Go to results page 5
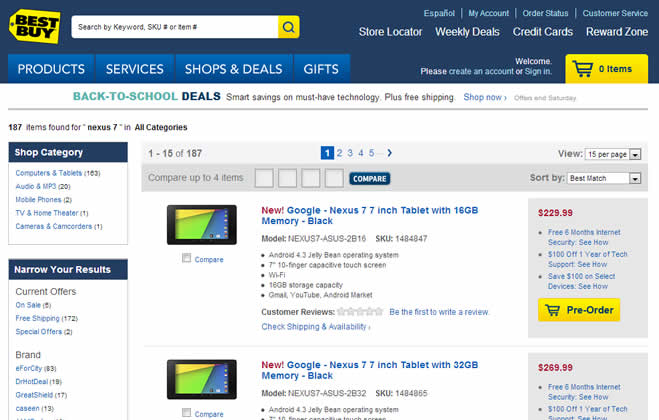The height and width of the screenshot is (420, 659). tap(372, 153)
